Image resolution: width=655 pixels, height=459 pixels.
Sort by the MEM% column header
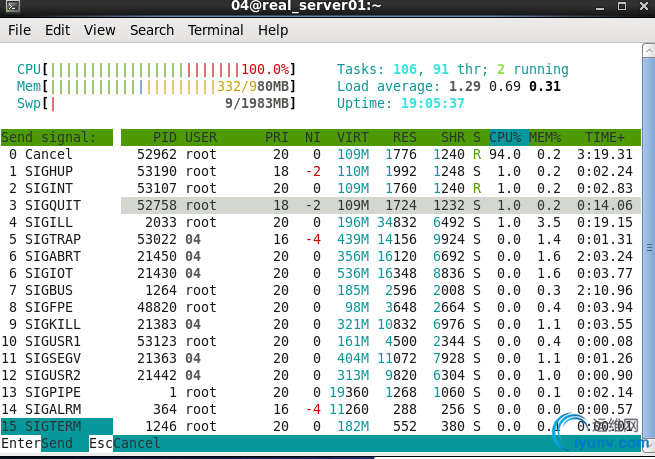point(545,137)
